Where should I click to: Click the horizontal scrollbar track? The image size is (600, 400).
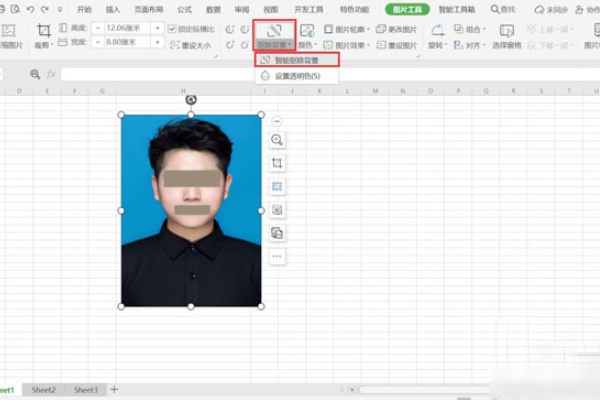pyautogui.click(x=423, y=390)
